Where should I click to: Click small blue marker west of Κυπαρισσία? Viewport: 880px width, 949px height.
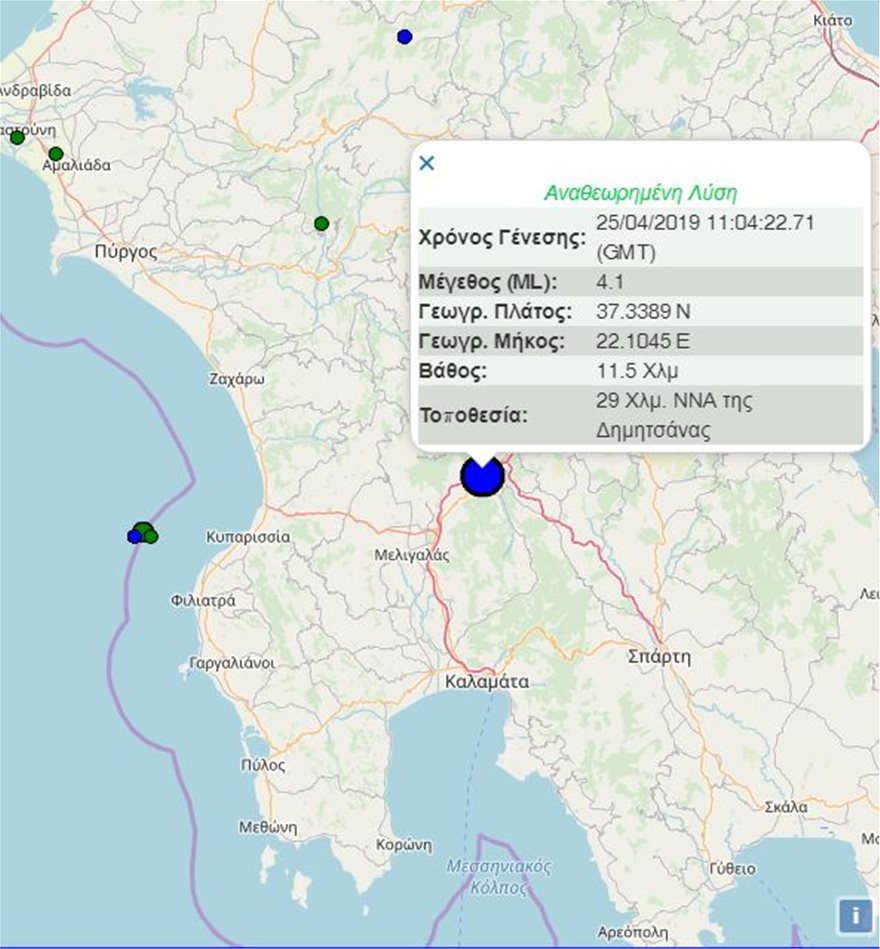[x=134, y=537]
